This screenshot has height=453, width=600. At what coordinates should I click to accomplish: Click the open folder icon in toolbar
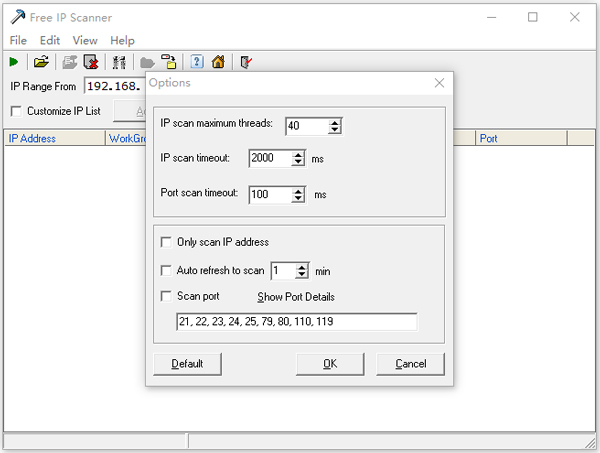coord(41,62)
